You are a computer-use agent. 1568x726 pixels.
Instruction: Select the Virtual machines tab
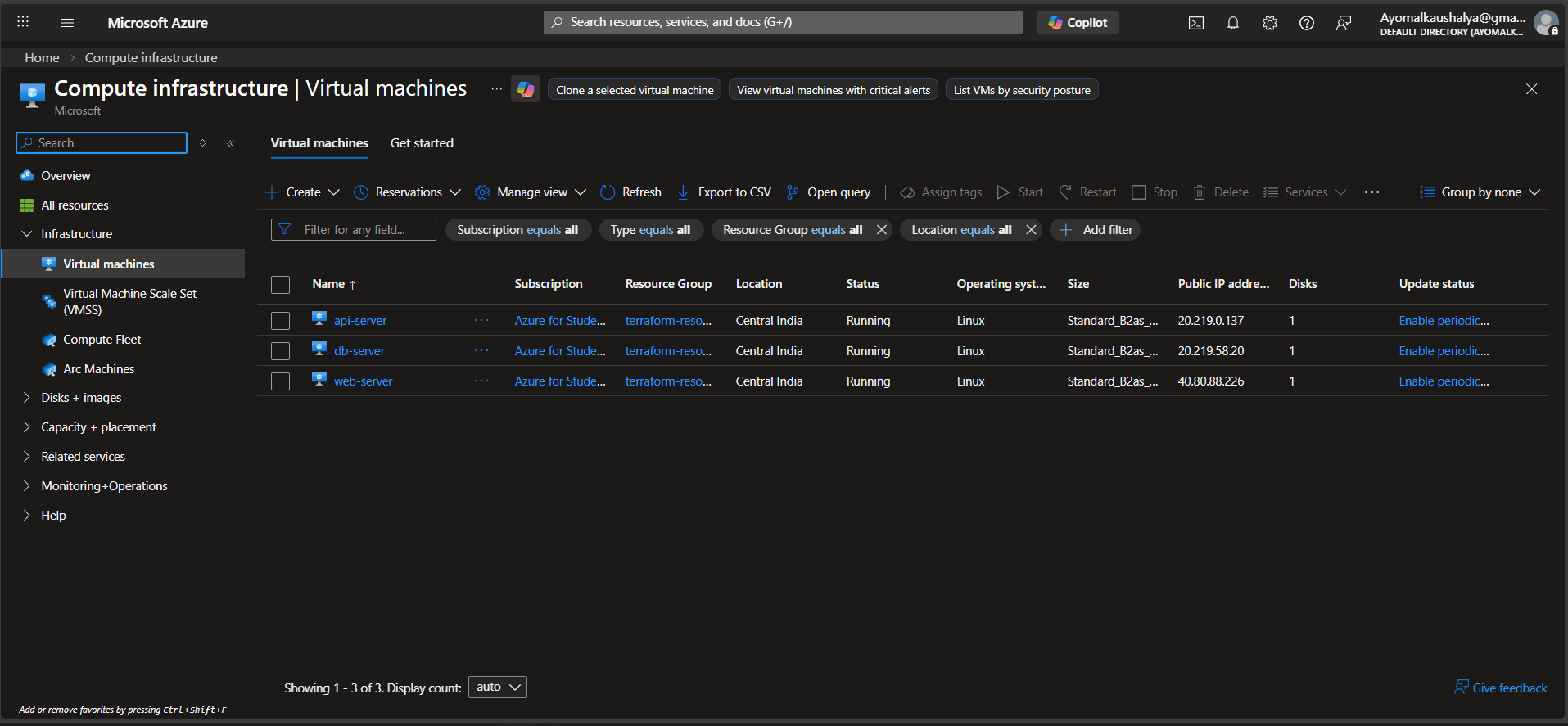[319, 143]
